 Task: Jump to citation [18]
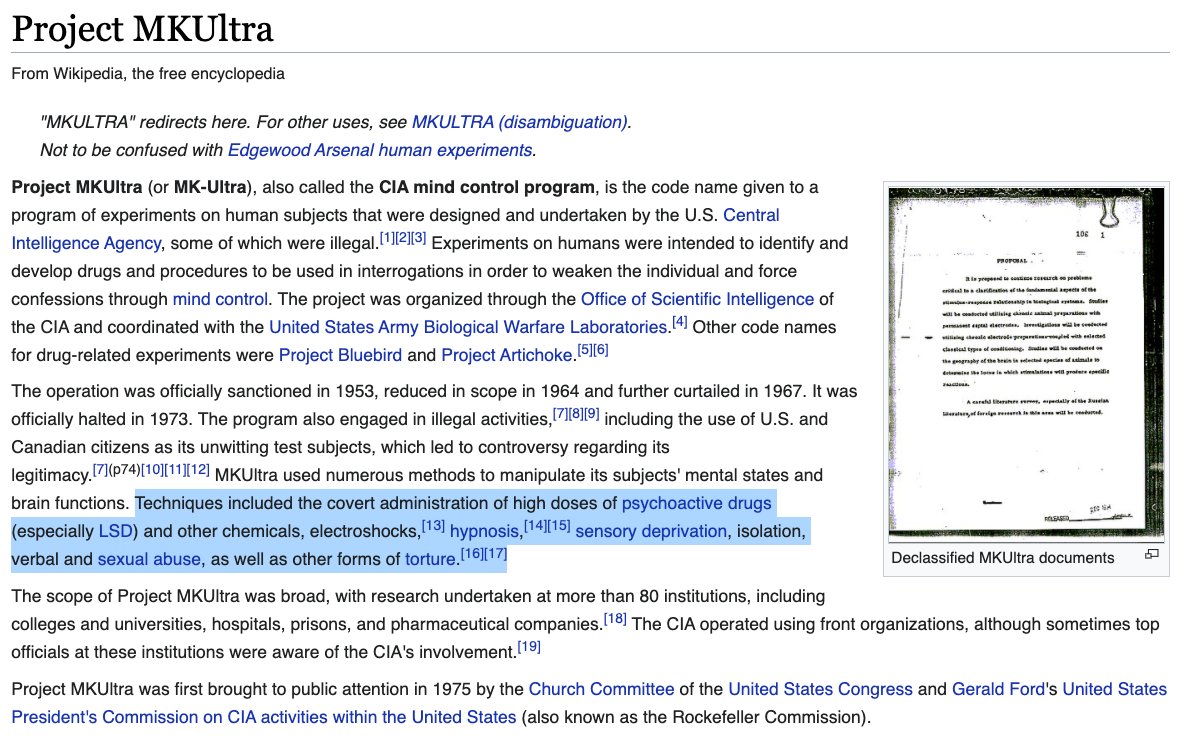(615, 619)
